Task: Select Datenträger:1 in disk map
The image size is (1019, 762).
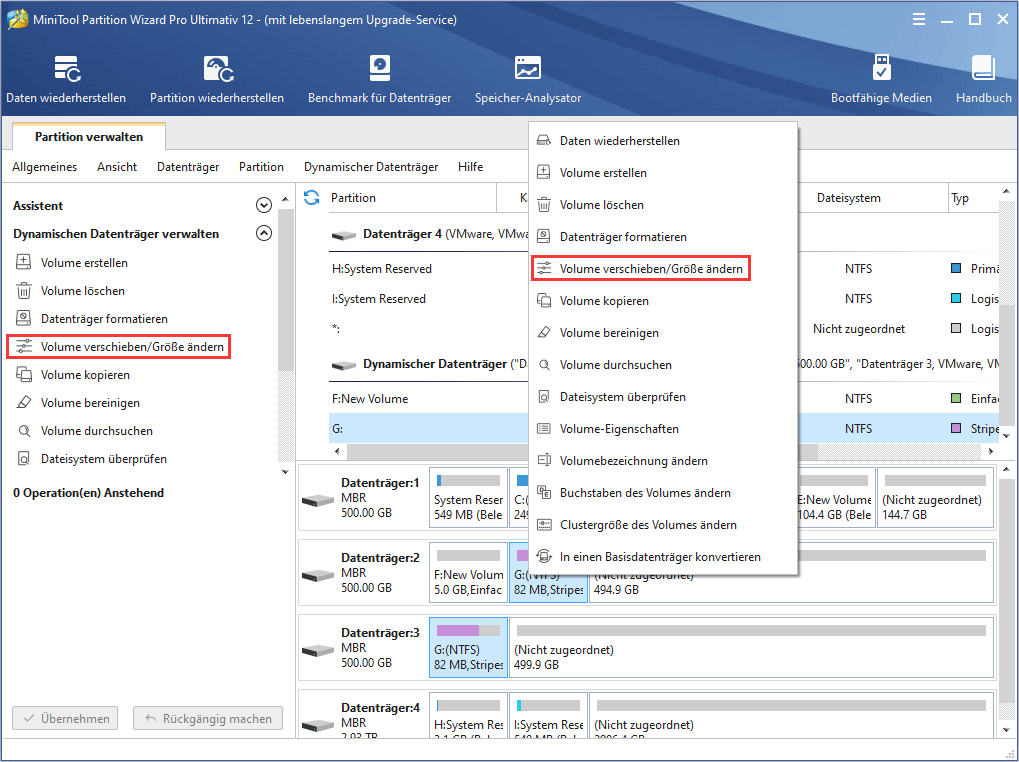Action: coord(364,498)
